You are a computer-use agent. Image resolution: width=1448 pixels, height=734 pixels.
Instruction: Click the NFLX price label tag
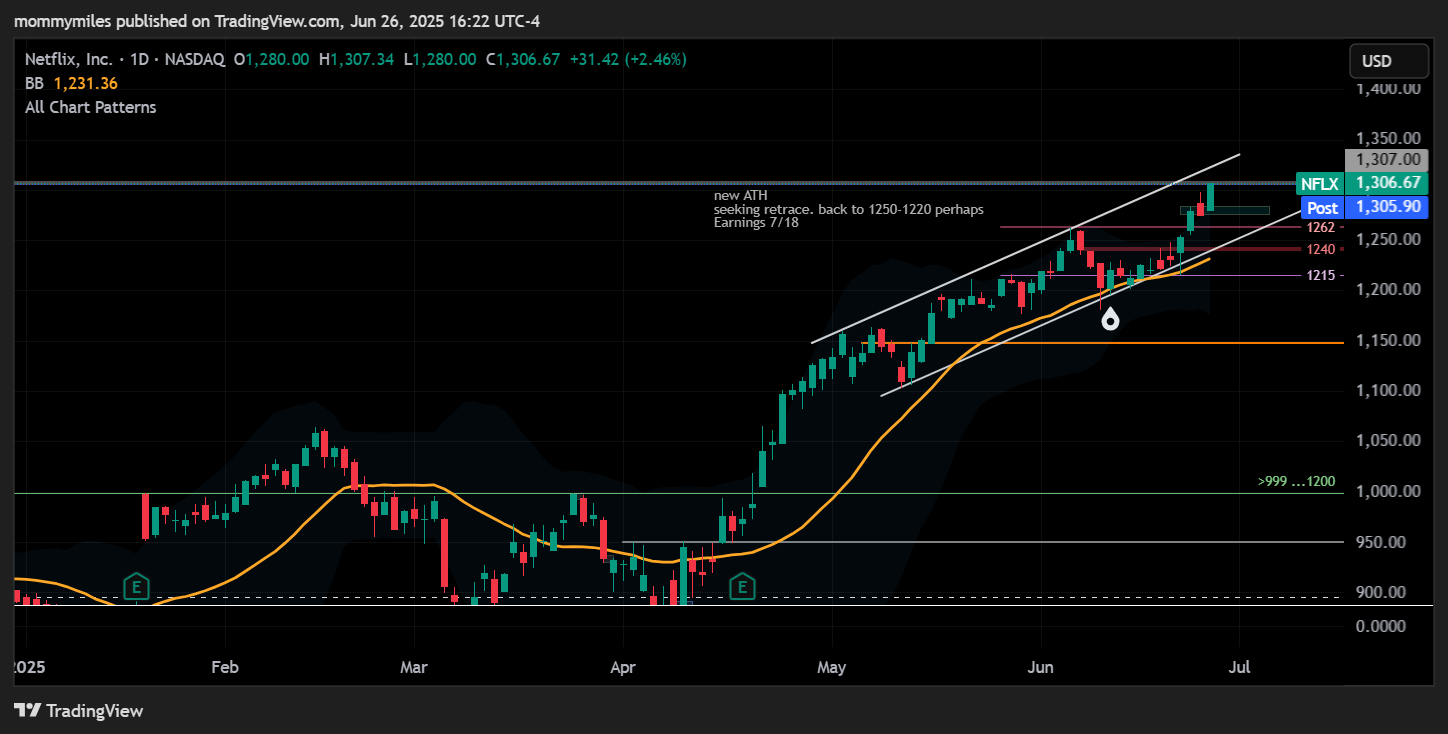pyautogui.click(x=1319, y=183)
